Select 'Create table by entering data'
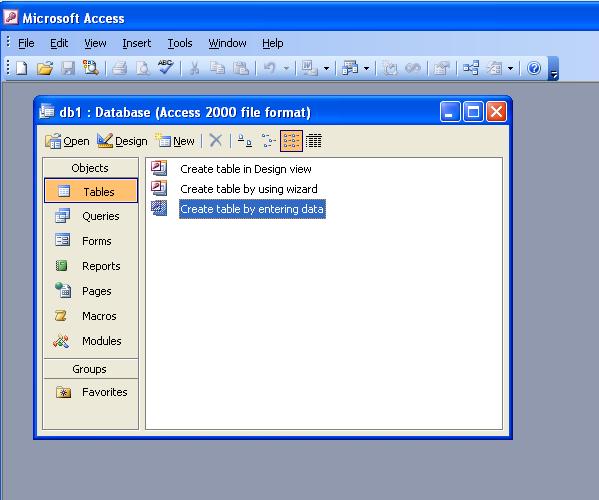The image size is (599, 500). 252,209
